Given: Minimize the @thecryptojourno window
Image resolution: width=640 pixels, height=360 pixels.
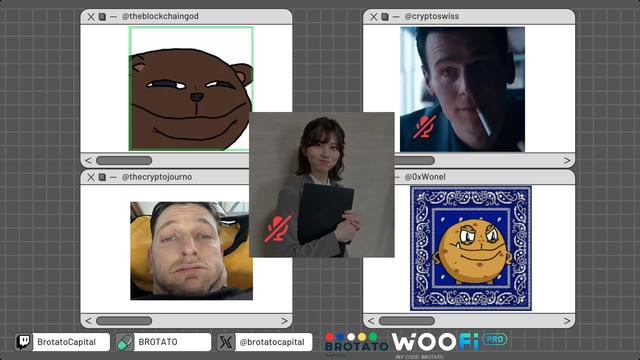Looking at the screenshot, I should click(x=113, y=177).
